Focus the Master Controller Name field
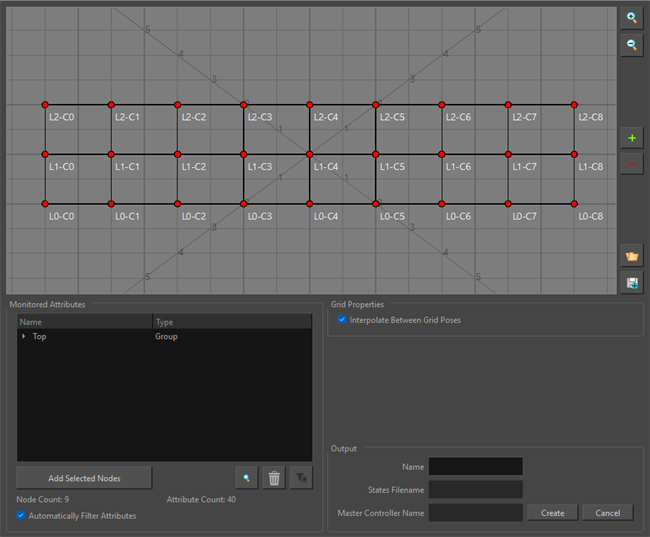The height and width of the screenshot is (537, 650). click(475, 513)
